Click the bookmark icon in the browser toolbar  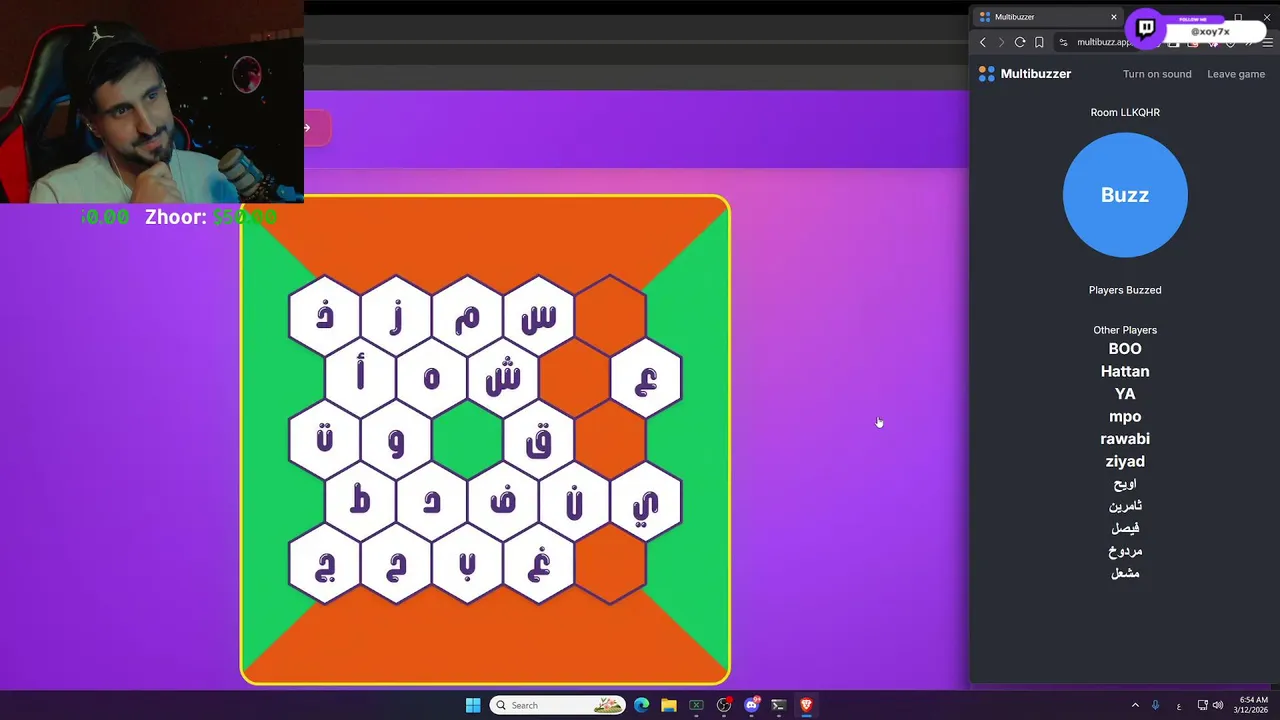1039,42
